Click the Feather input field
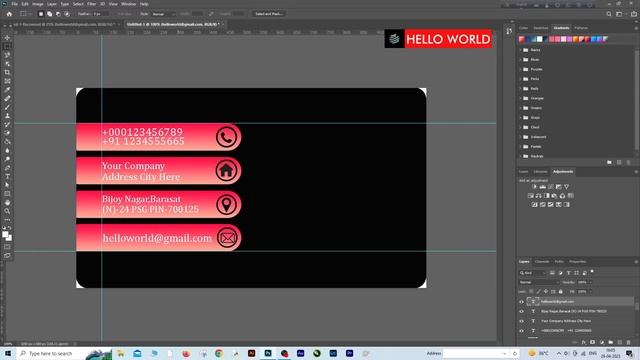Screen dimensions: 640x360 pos(100,14)
